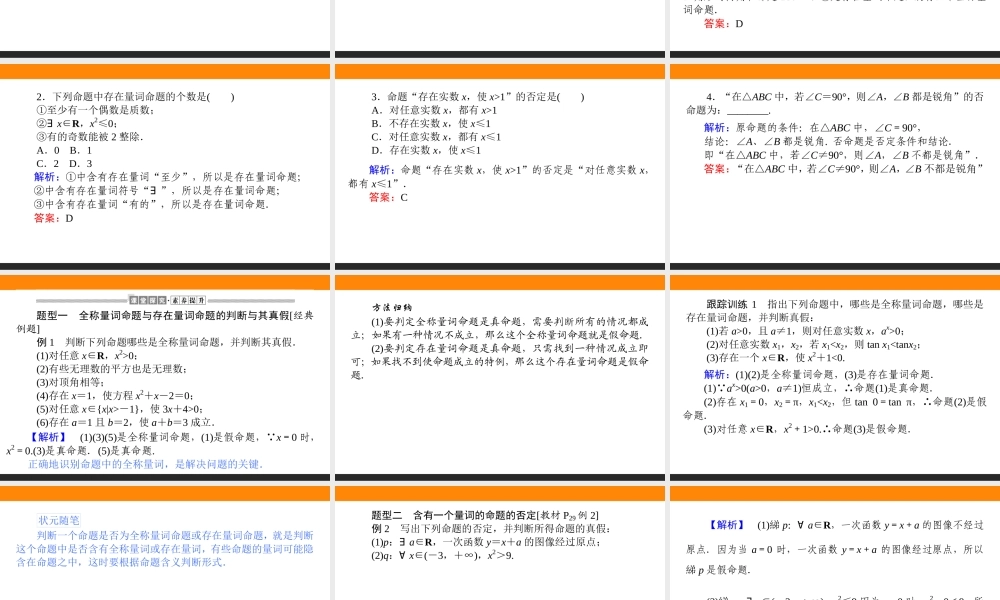Click '答案：D' on the top-right slide
Screen dimensions: 1000x600
(x=723, y=24)
